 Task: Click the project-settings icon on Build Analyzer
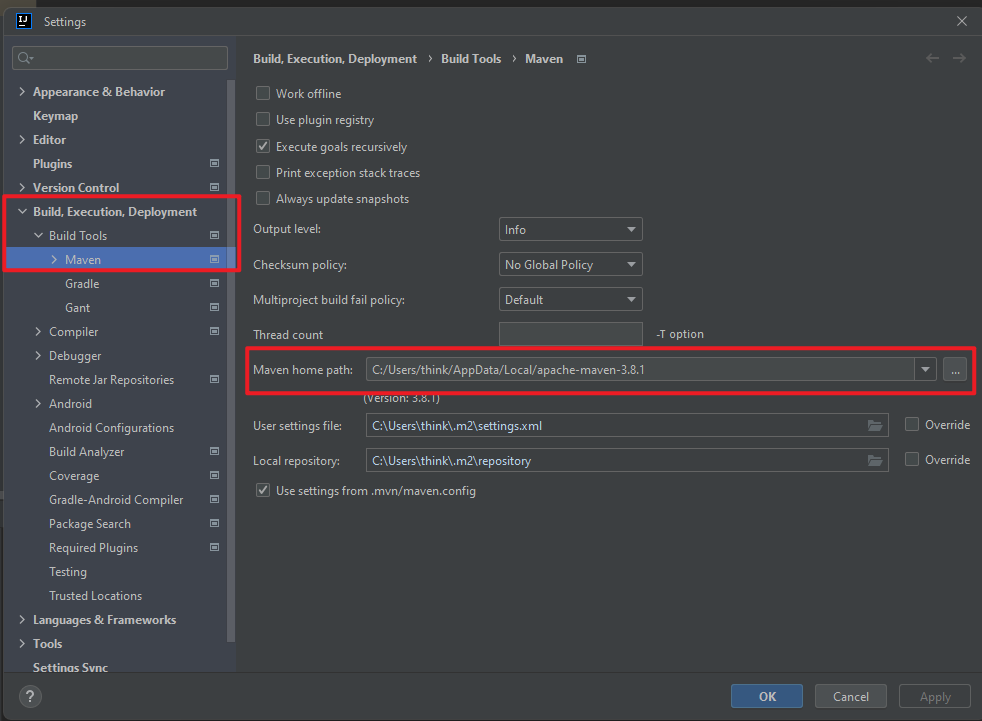tap(214, 452)
